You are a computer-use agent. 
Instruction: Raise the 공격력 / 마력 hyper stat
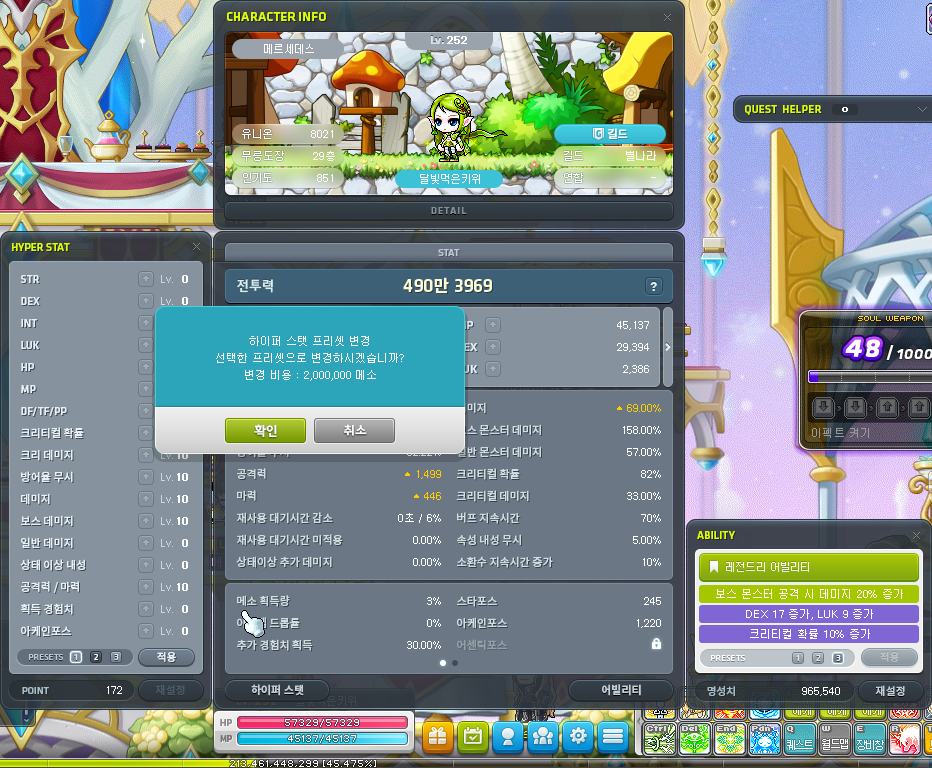click(146, 587)
